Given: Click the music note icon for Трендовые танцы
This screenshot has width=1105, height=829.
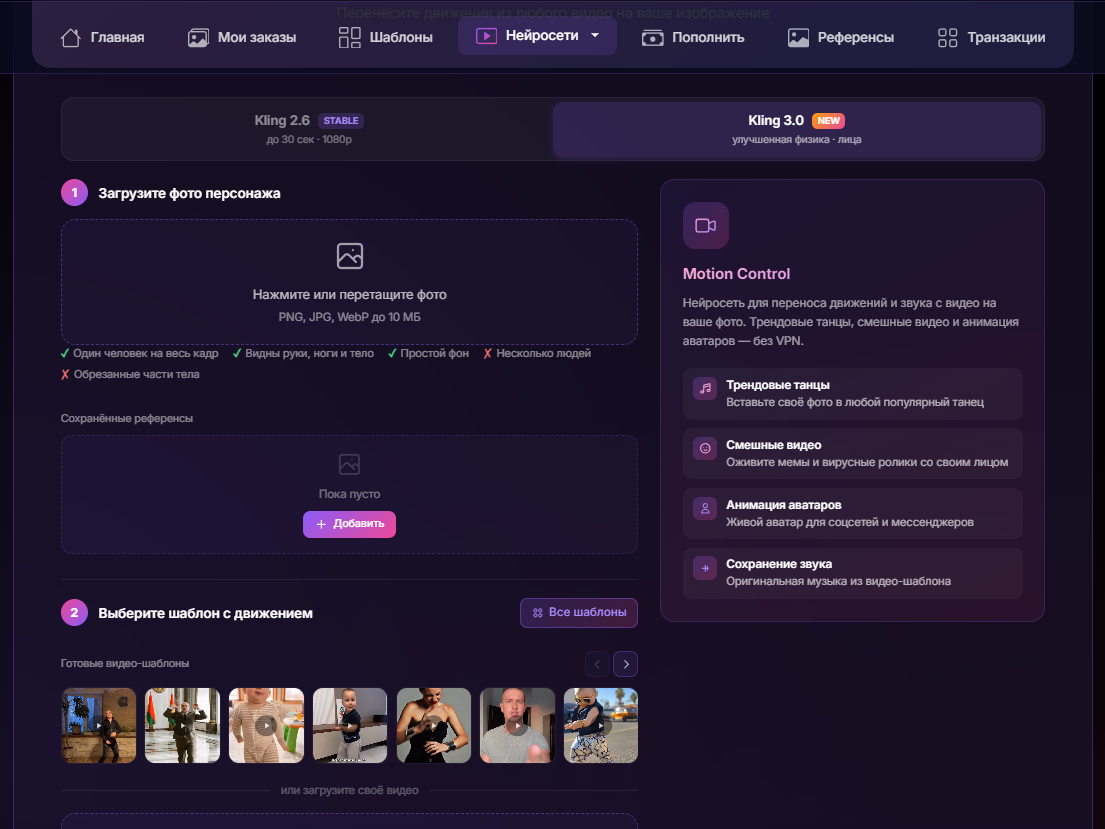Looking at the screenshot, I should (705, 388).
